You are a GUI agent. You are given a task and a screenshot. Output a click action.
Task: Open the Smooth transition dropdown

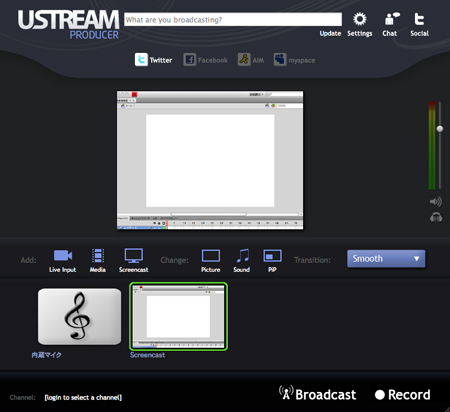[x=386, y=259]
